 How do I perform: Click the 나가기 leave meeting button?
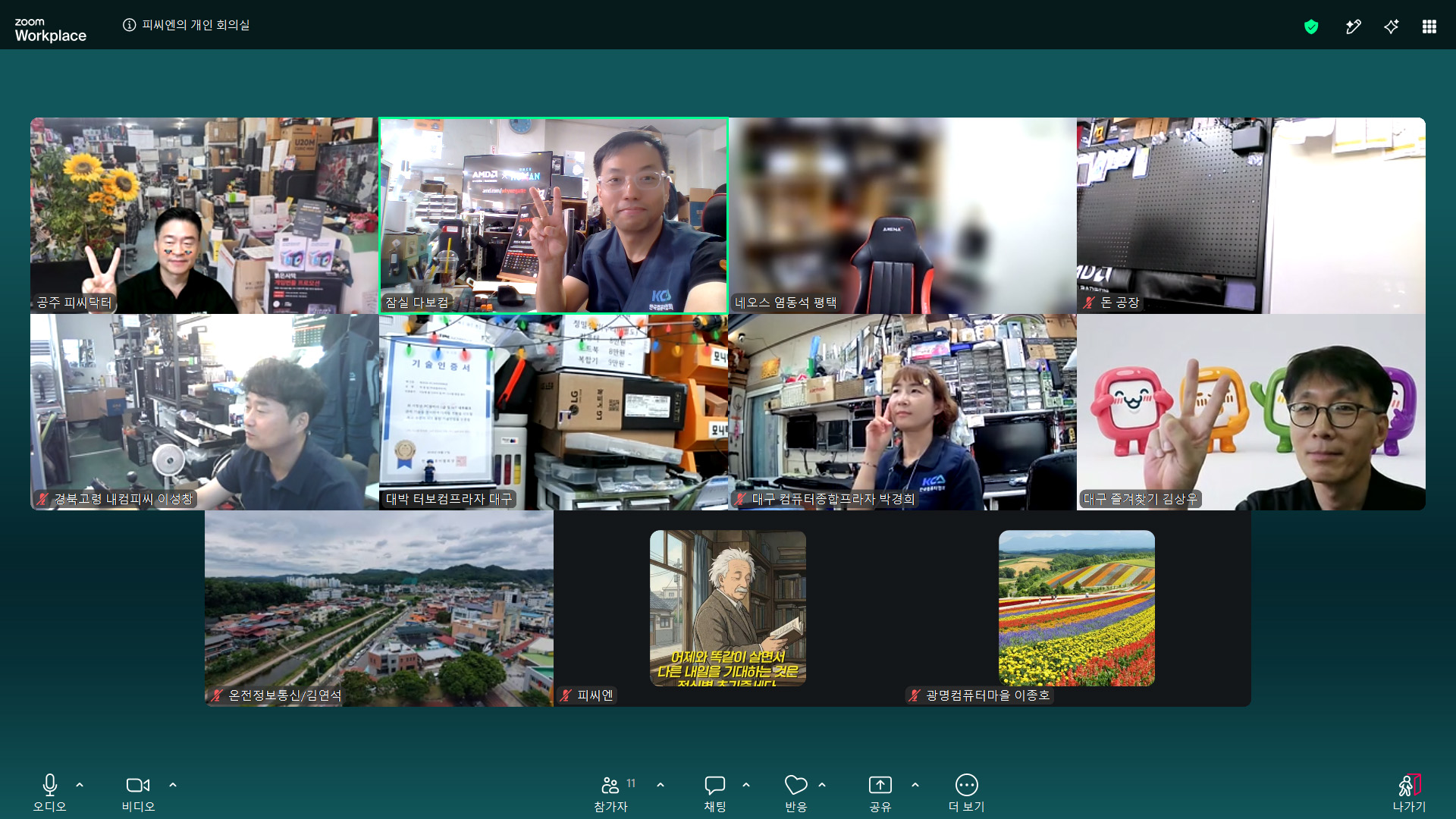pyautogui.click(x=1410, y=793)
